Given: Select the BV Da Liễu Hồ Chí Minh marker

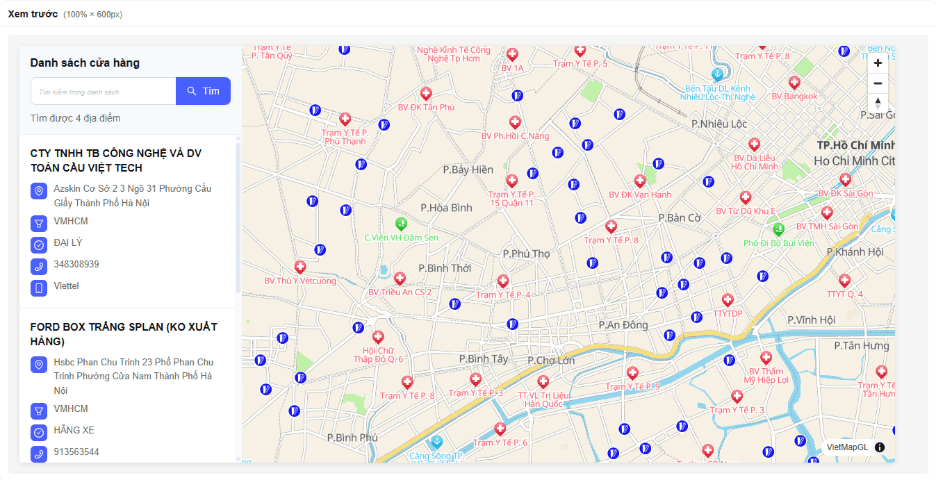Looking at the screenshot, I should (x=754, y=144).
